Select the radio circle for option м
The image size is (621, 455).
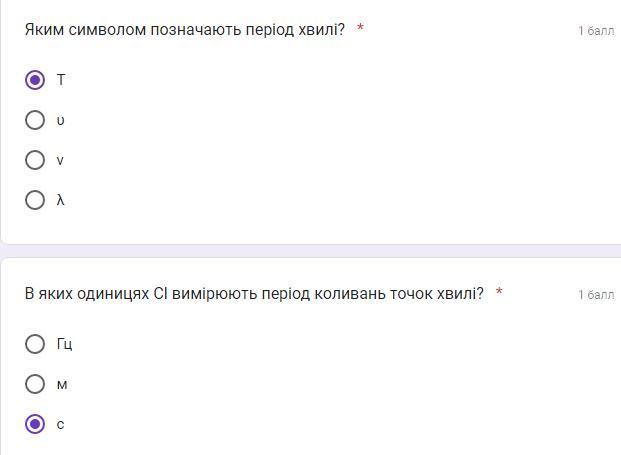[35, 384]
